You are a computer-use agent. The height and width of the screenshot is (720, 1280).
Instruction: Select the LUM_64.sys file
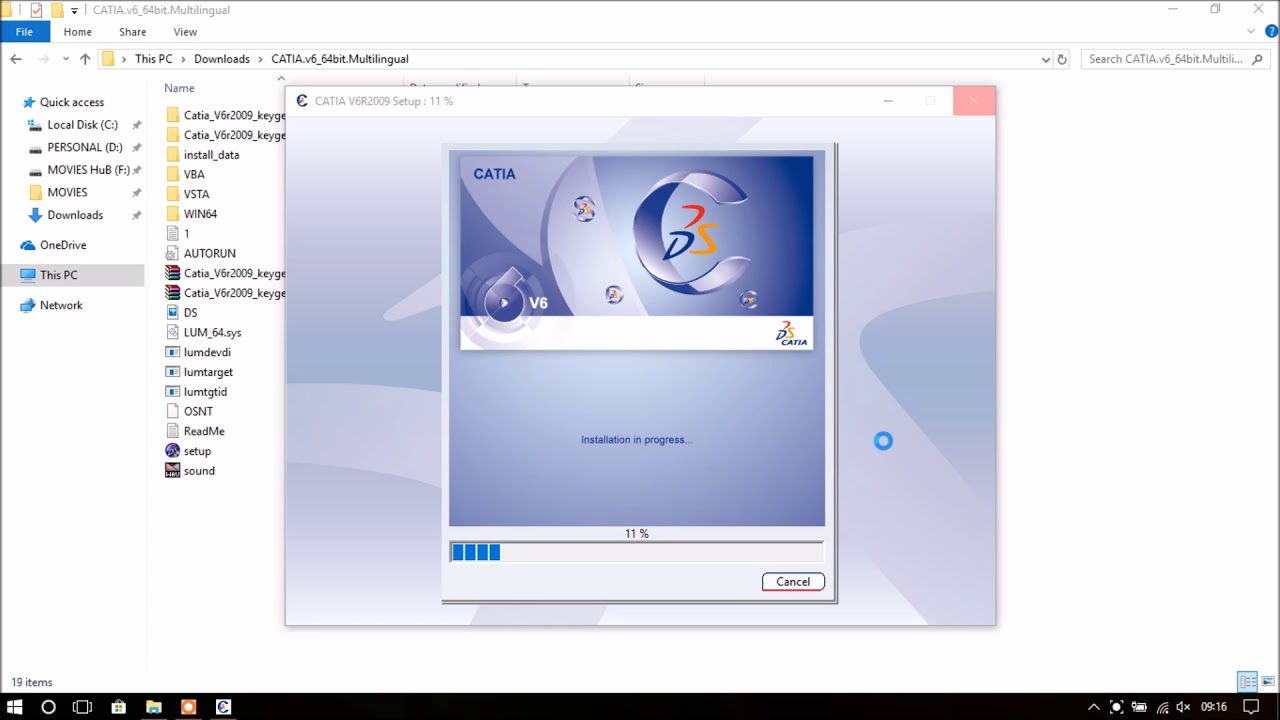point(212,332)
